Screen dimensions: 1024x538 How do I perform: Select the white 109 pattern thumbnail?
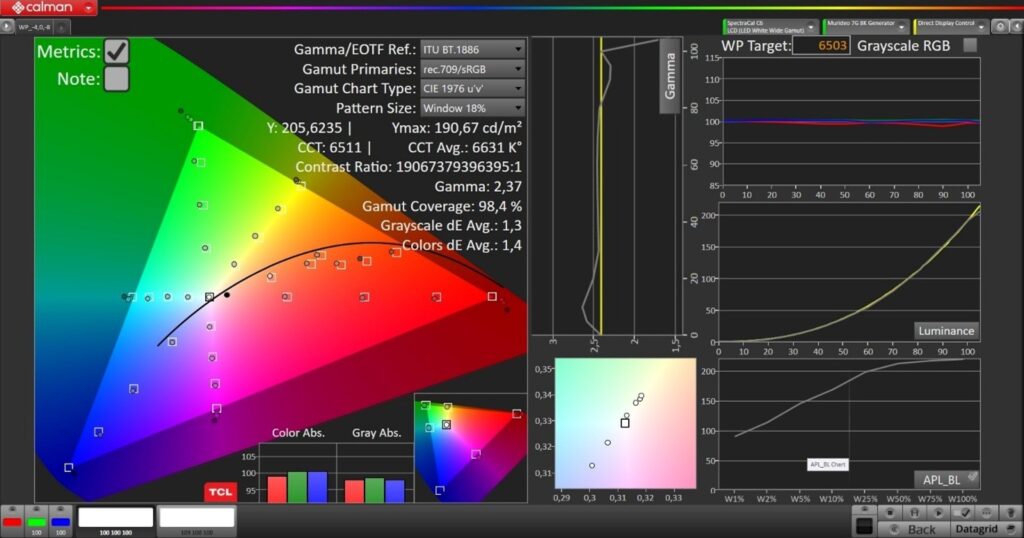[x=197, y=521]
